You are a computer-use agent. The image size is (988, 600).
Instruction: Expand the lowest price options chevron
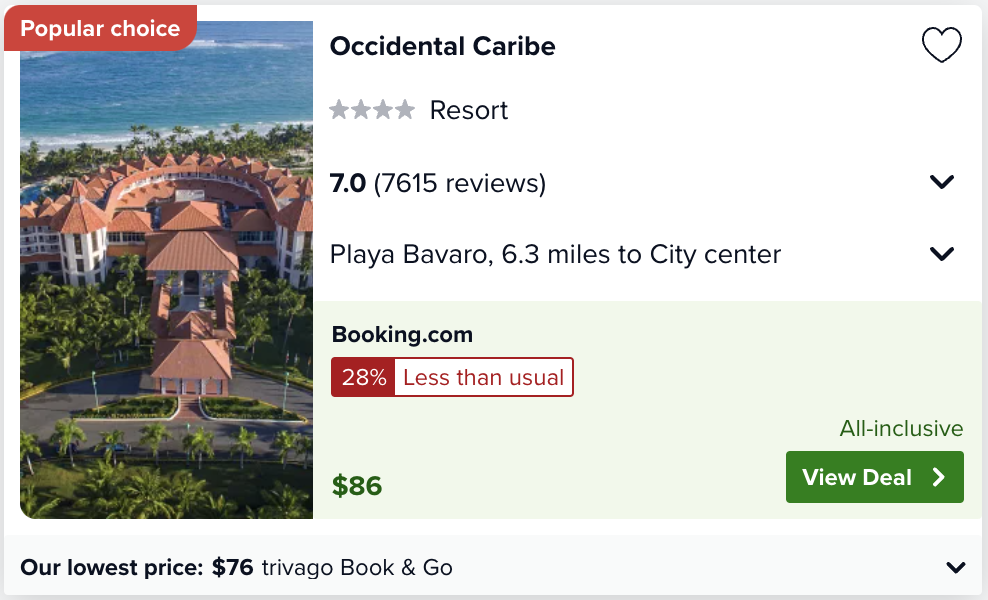(x=956, y=567)
